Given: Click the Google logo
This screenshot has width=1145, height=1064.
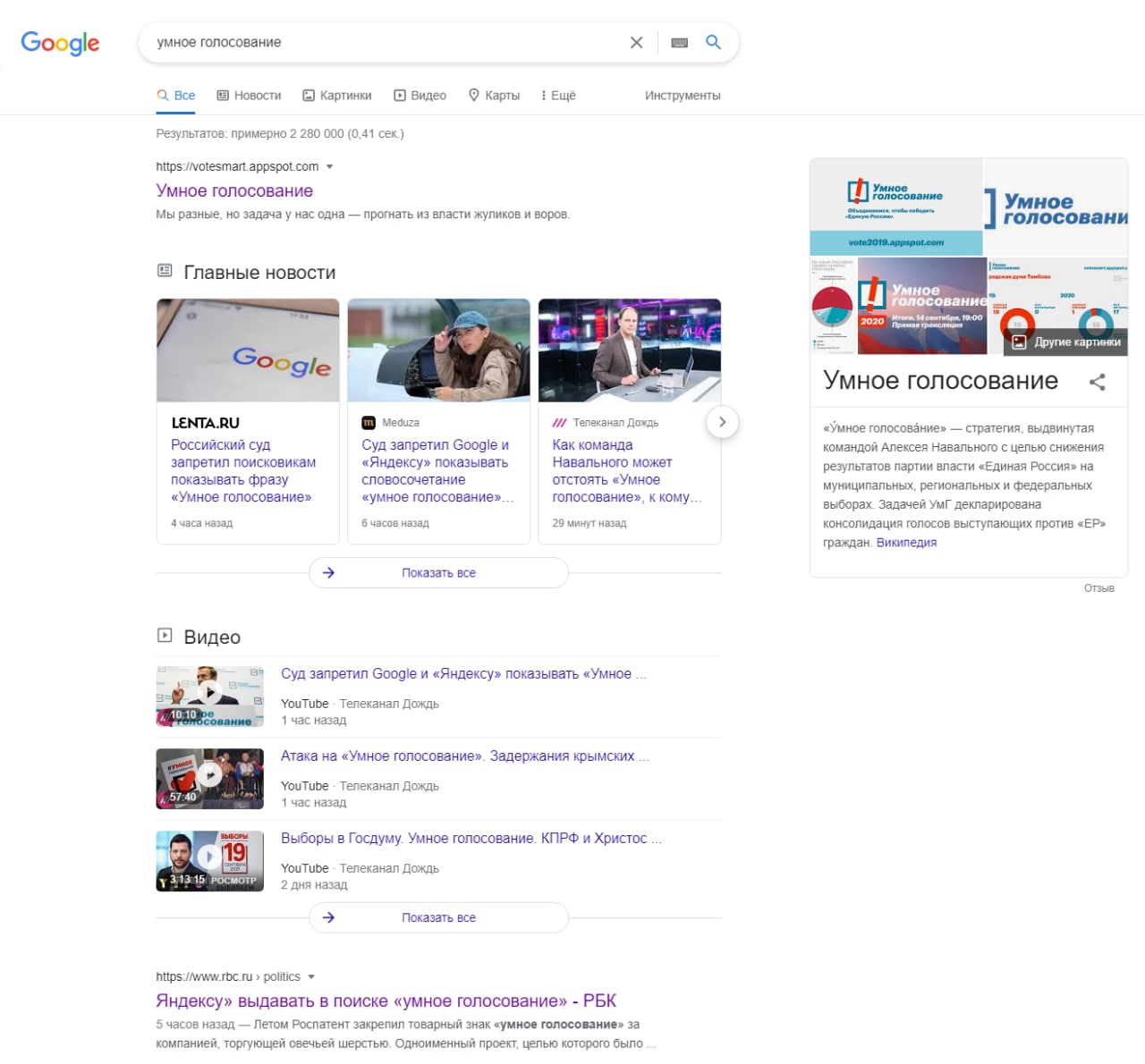Looking at the screenshot, I should 60,43.
